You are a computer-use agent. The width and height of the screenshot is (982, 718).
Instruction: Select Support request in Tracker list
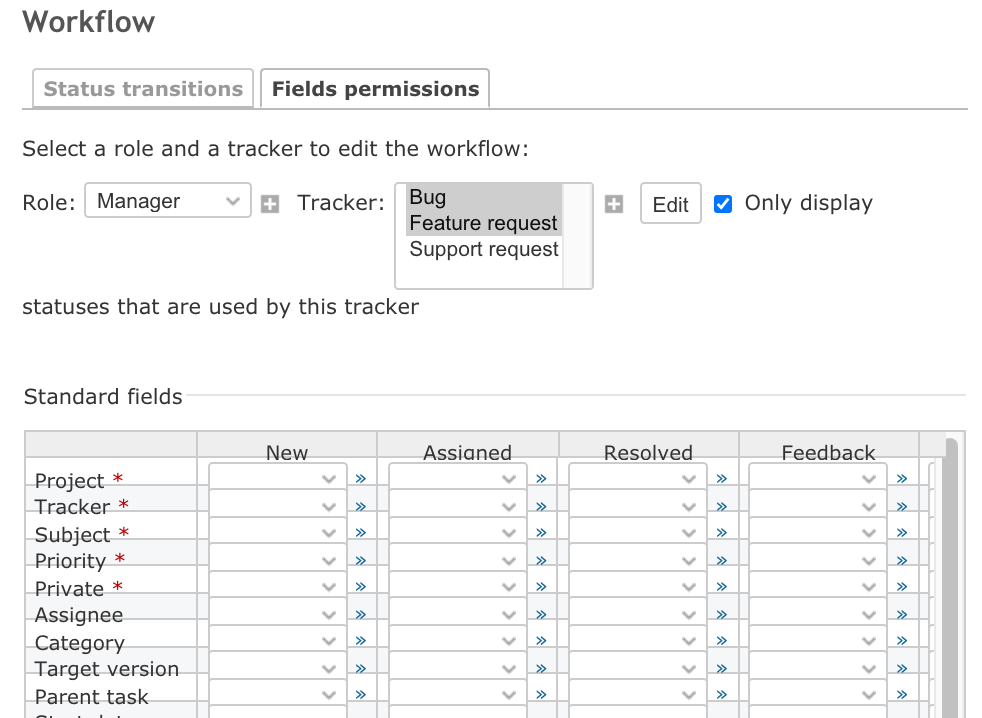(483, 249)
